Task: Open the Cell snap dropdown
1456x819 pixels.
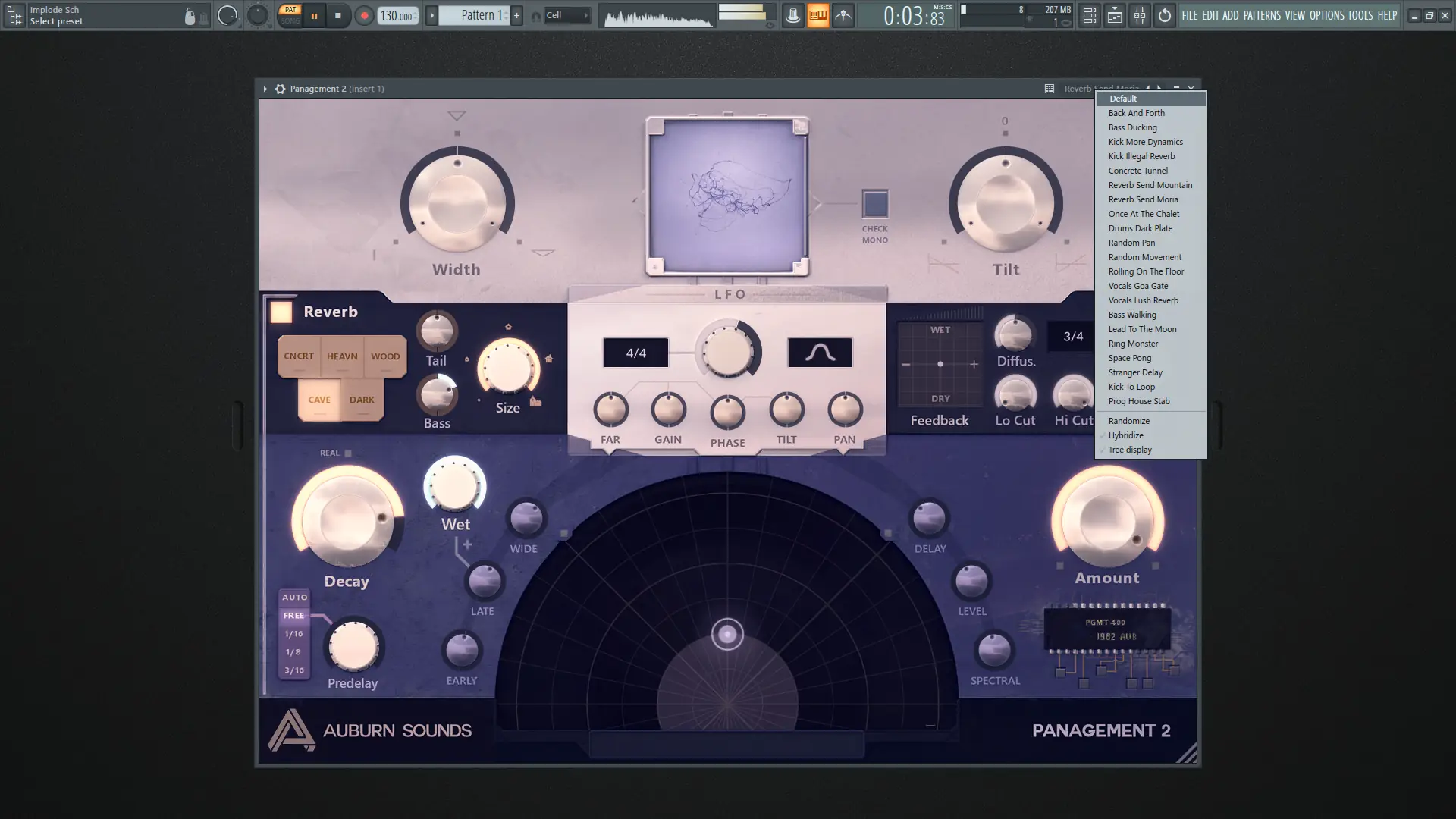Action: 567,15
